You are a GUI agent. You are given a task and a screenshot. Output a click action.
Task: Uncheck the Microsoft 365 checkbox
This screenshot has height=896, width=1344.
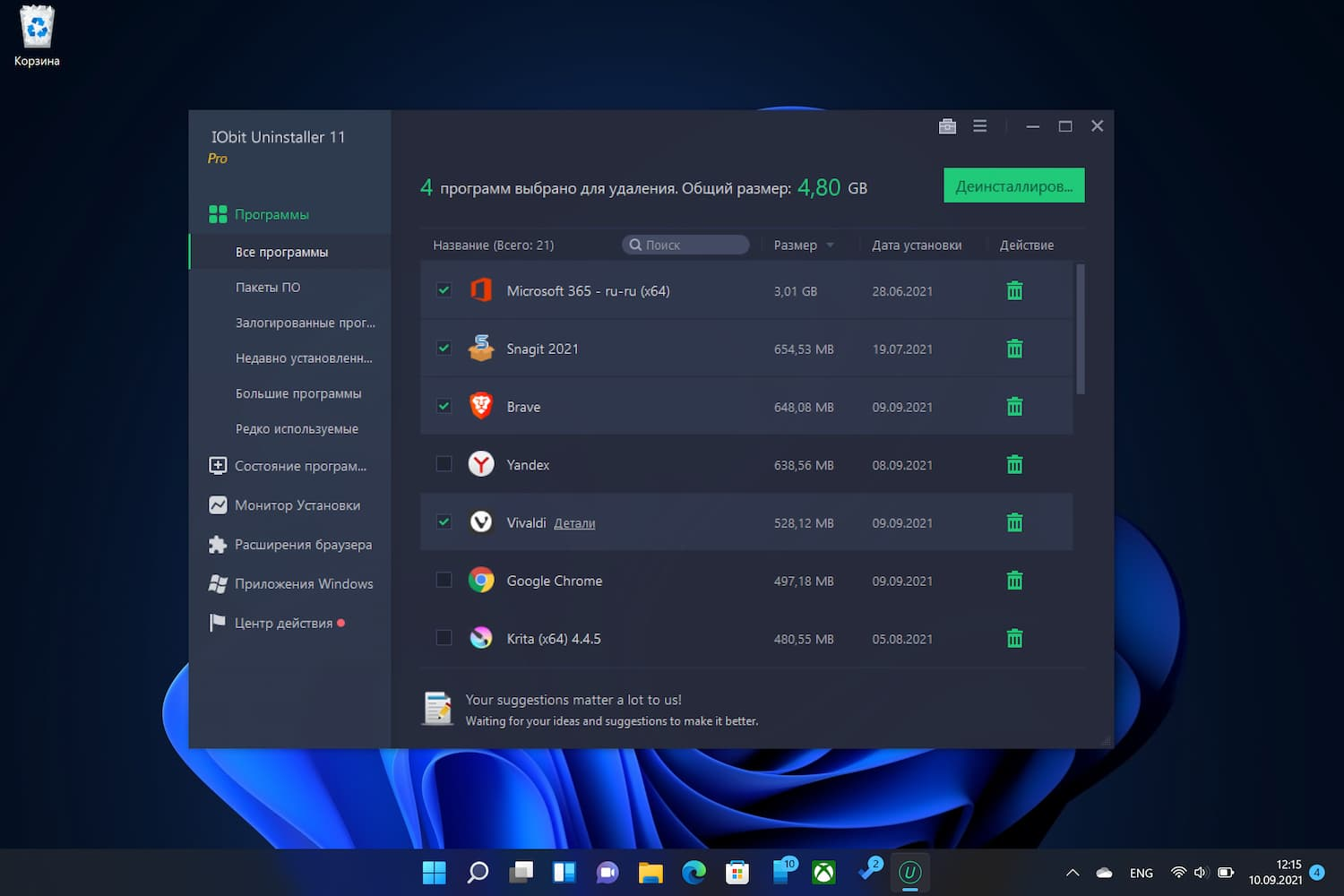(444, 290)
